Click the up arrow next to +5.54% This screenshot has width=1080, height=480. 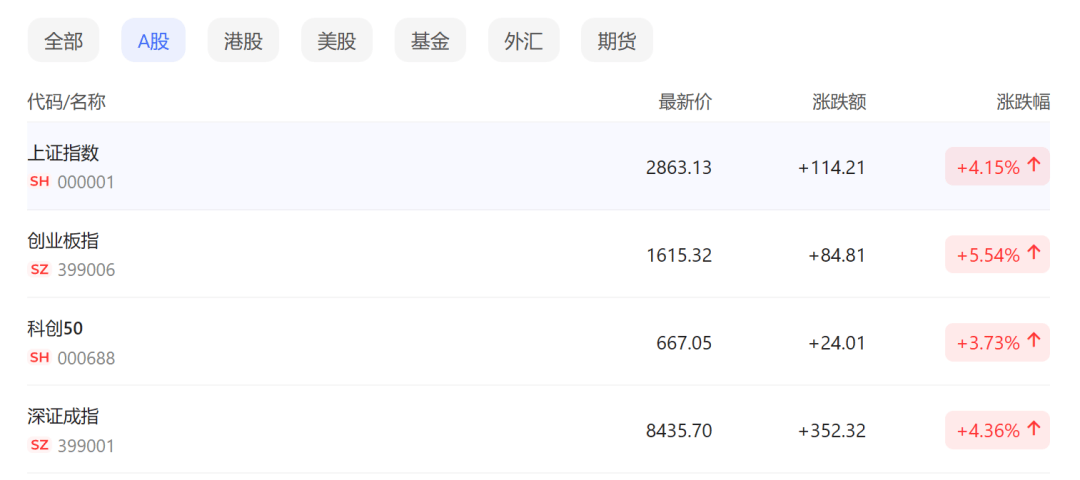pyautogui.click(x=1034, y=254)
